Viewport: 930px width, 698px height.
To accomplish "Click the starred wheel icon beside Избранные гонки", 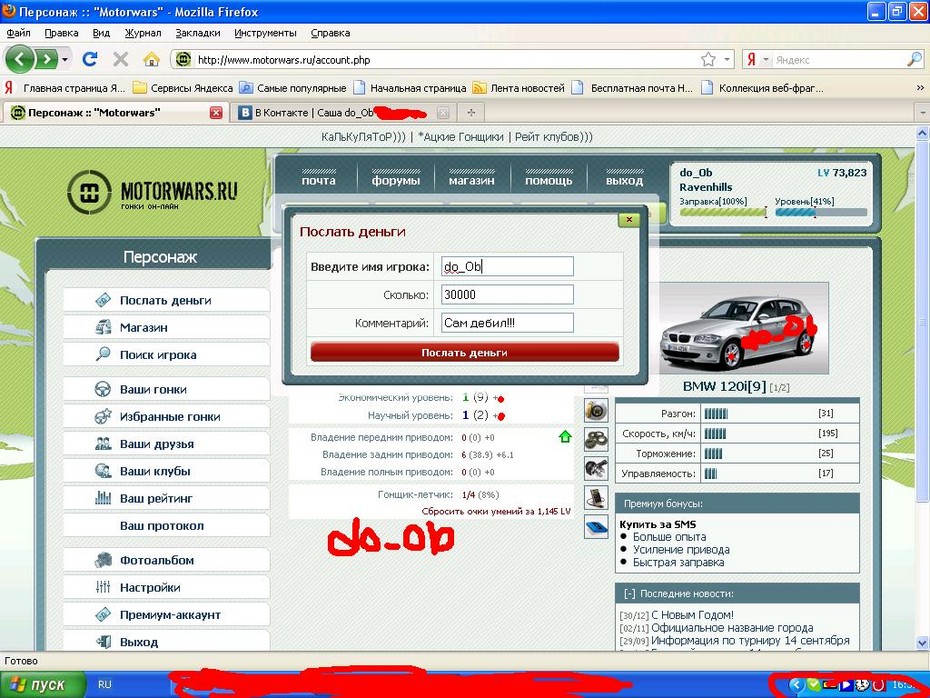I will pos(103,416).
